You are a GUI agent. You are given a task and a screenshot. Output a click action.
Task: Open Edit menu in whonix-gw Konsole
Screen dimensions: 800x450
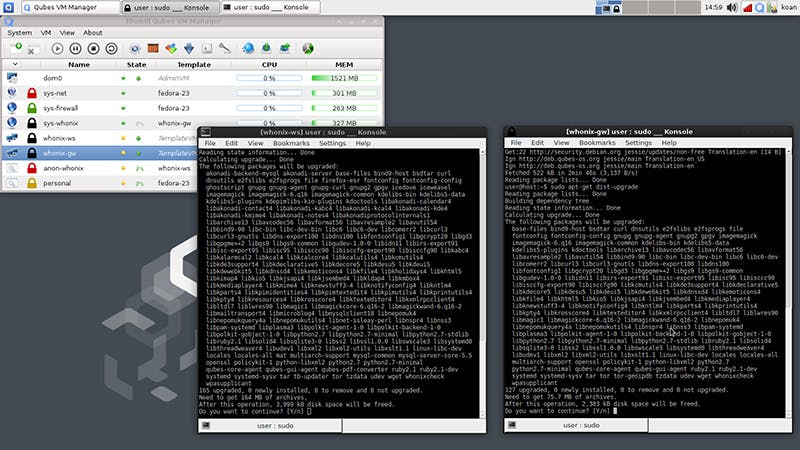pos(537,143)
